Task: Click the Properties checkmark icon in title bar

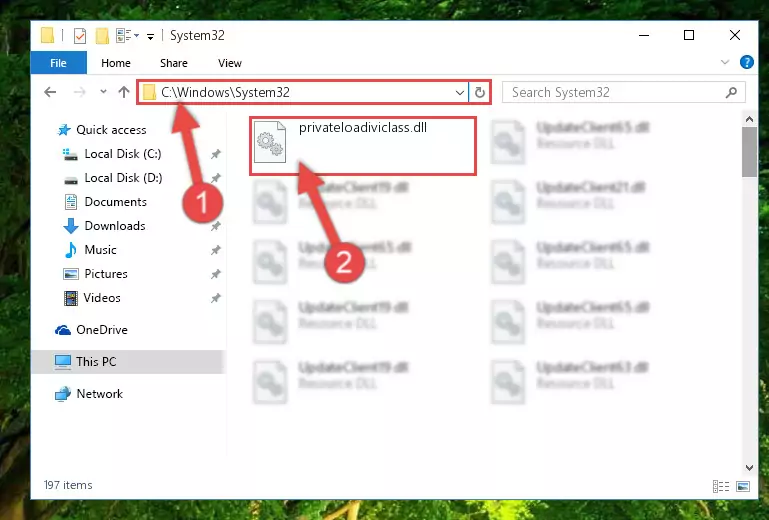Action: click(79, 36)
